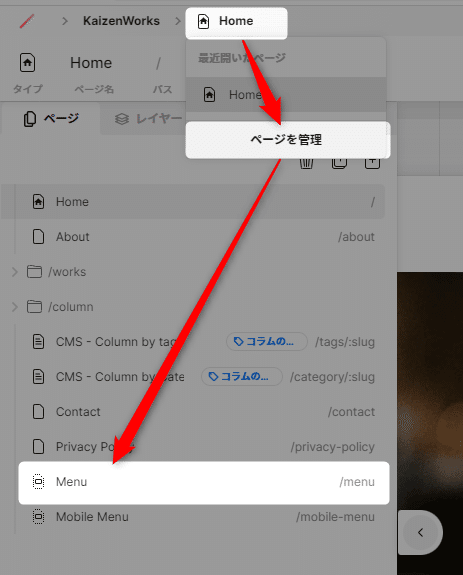Screen dimensions: 463x575
Task: Click the duplicate page icon
Action: point(339,163)
